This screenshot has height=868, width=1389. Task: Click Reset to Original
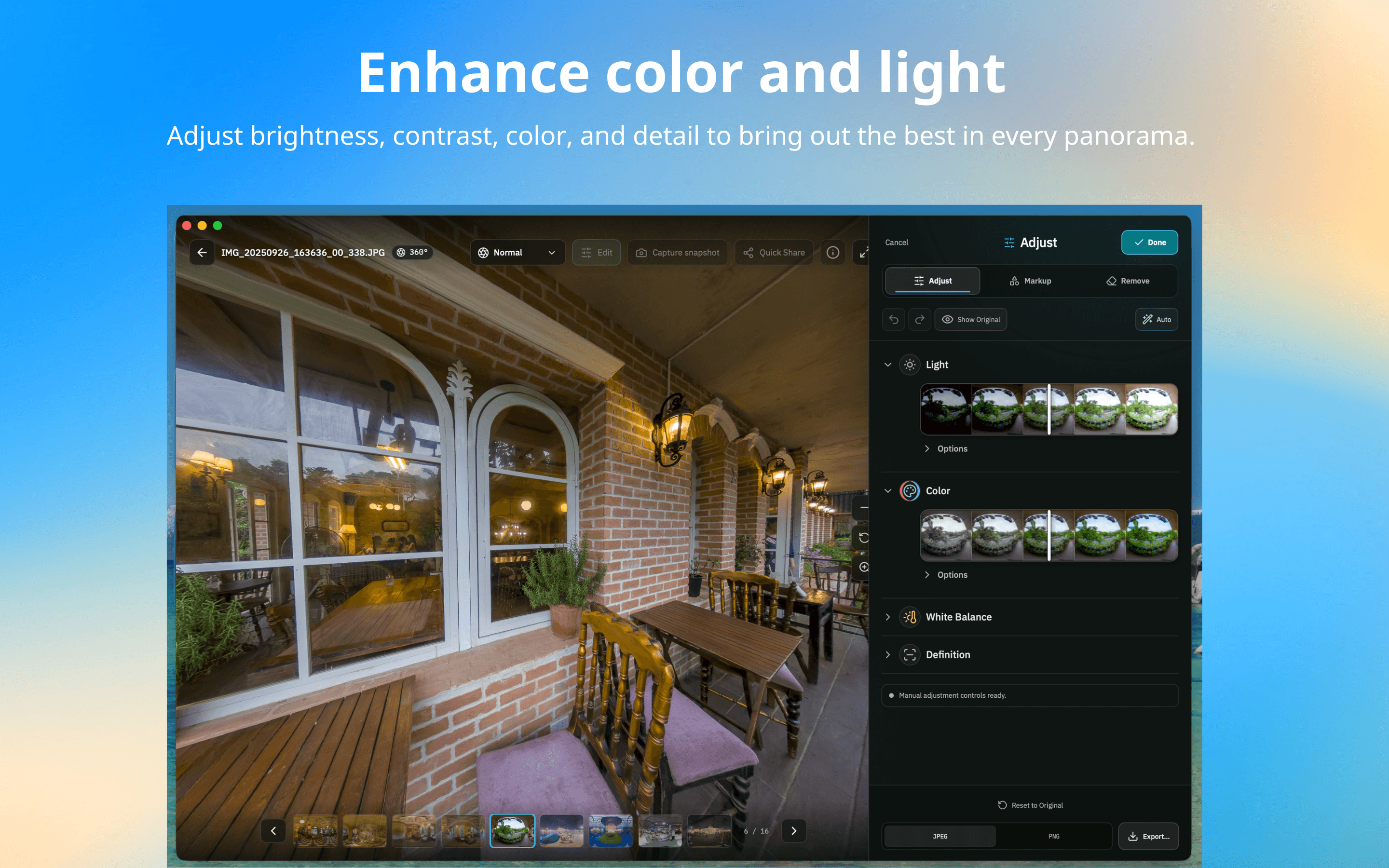pyautogui.click(x=1030, y=805)
